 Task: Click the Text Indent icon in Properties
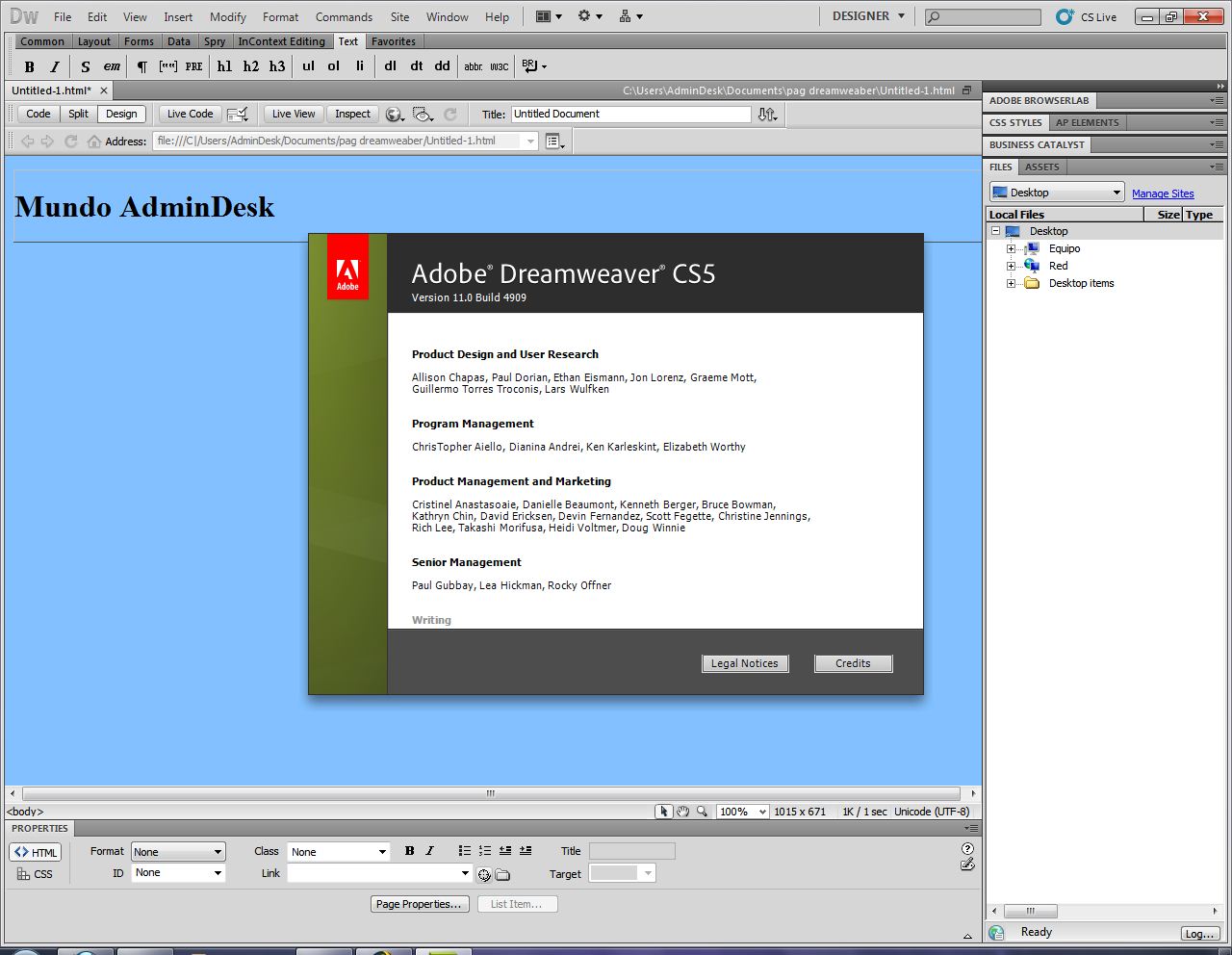click(x=526, y=851)
